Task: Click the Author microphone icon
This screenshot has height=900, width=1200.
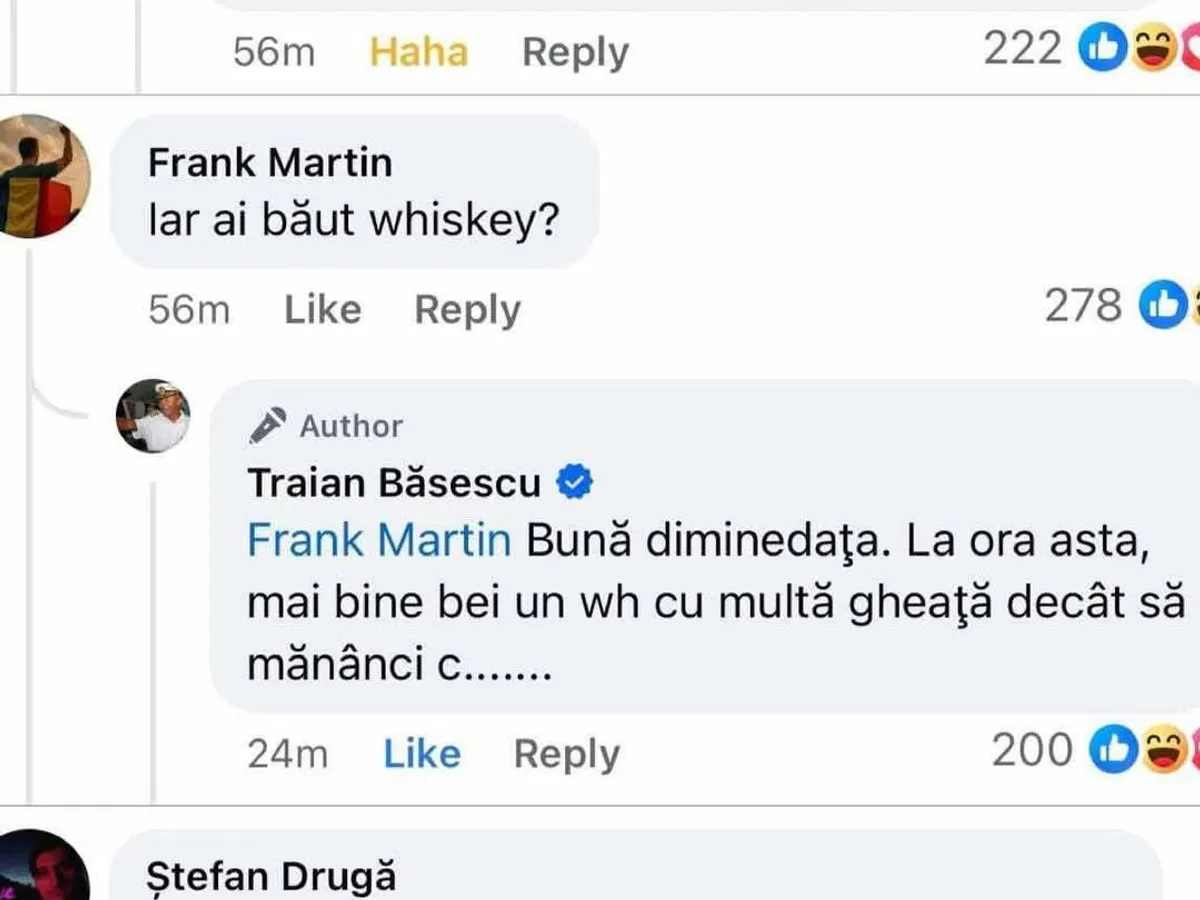Action: pyautogui.click(x=268, y=426)
